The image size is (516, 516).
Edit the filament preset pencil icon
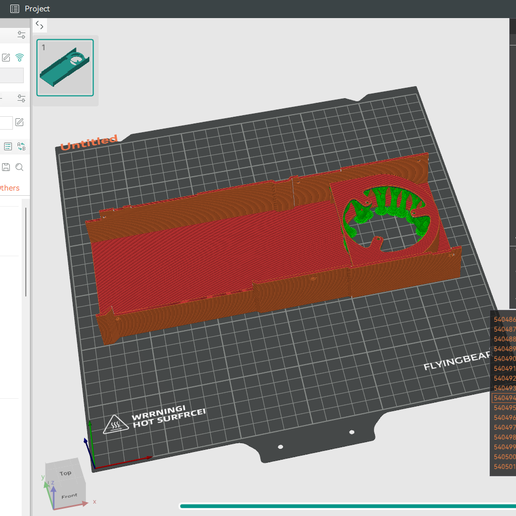(x=19, y=122)
